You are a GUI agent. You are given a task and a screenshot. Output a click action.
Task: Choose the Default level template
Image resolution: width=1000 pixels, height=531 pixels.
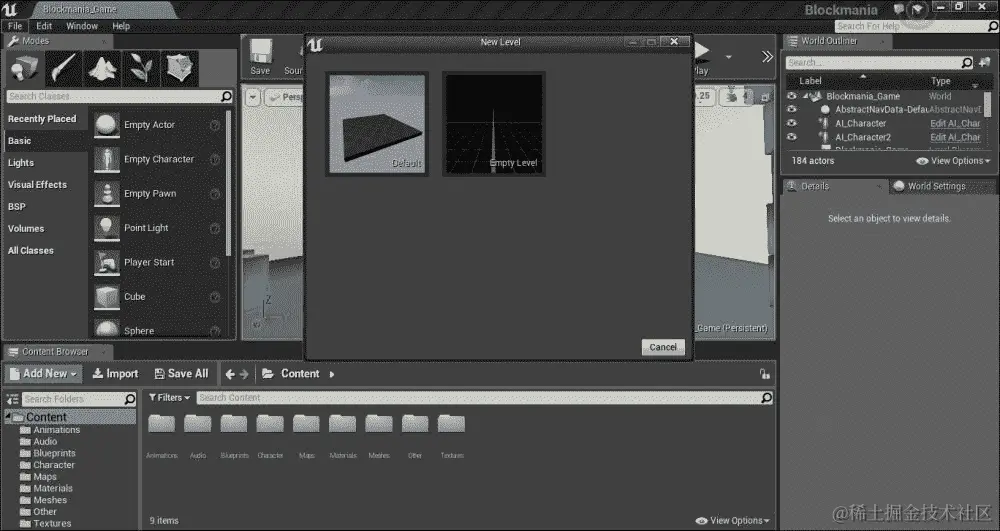point(377,124)
